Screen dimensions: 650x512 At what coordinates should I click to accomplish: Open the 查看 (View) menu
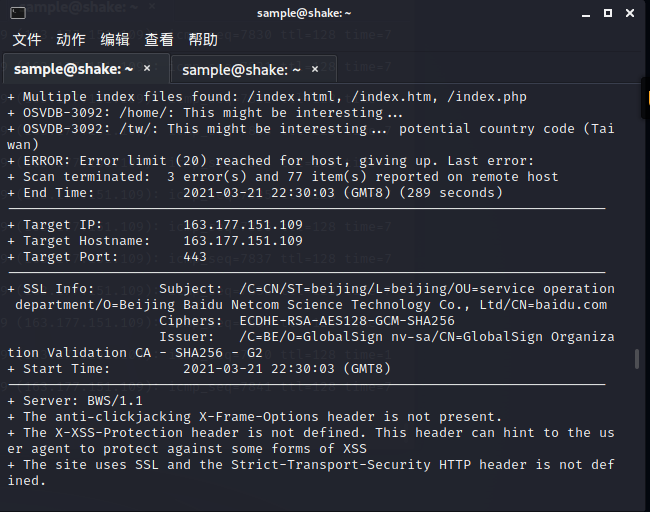[x=159, y=40]
